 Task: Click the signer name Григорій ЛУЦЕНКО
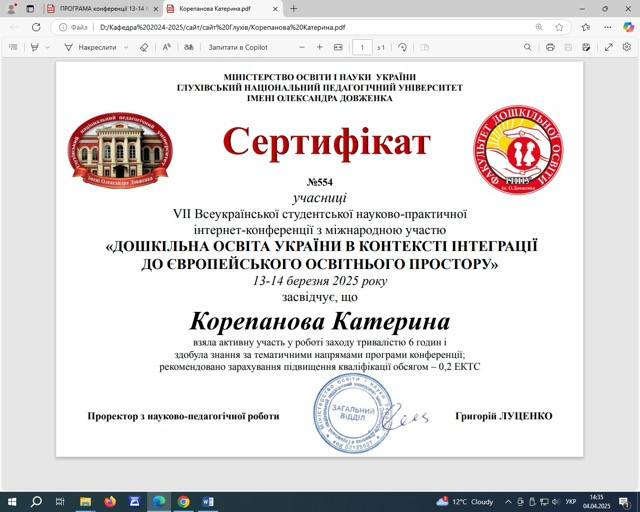coord(504,416)
